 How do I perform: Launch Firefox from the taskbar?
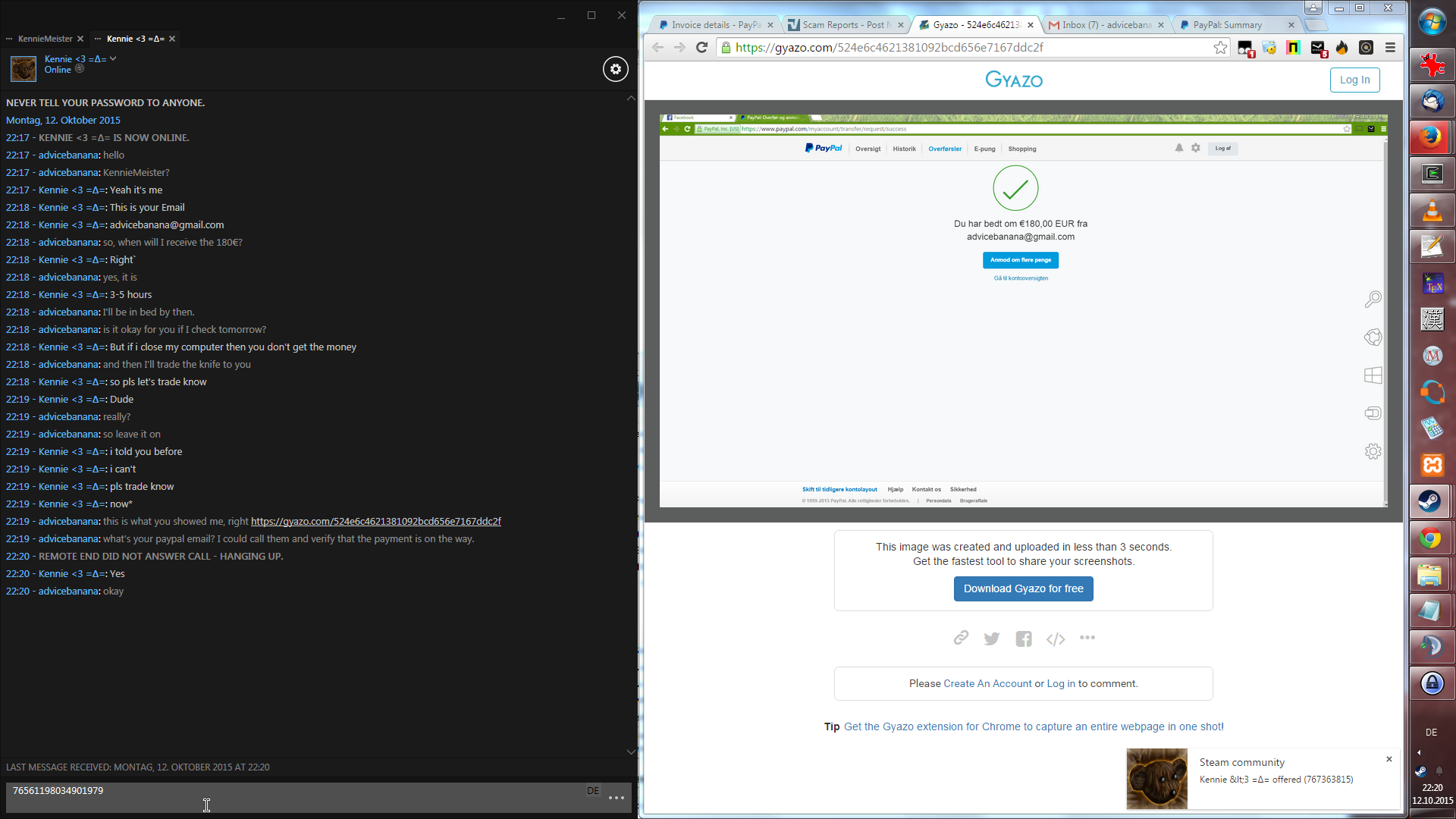pos(1431,137)
